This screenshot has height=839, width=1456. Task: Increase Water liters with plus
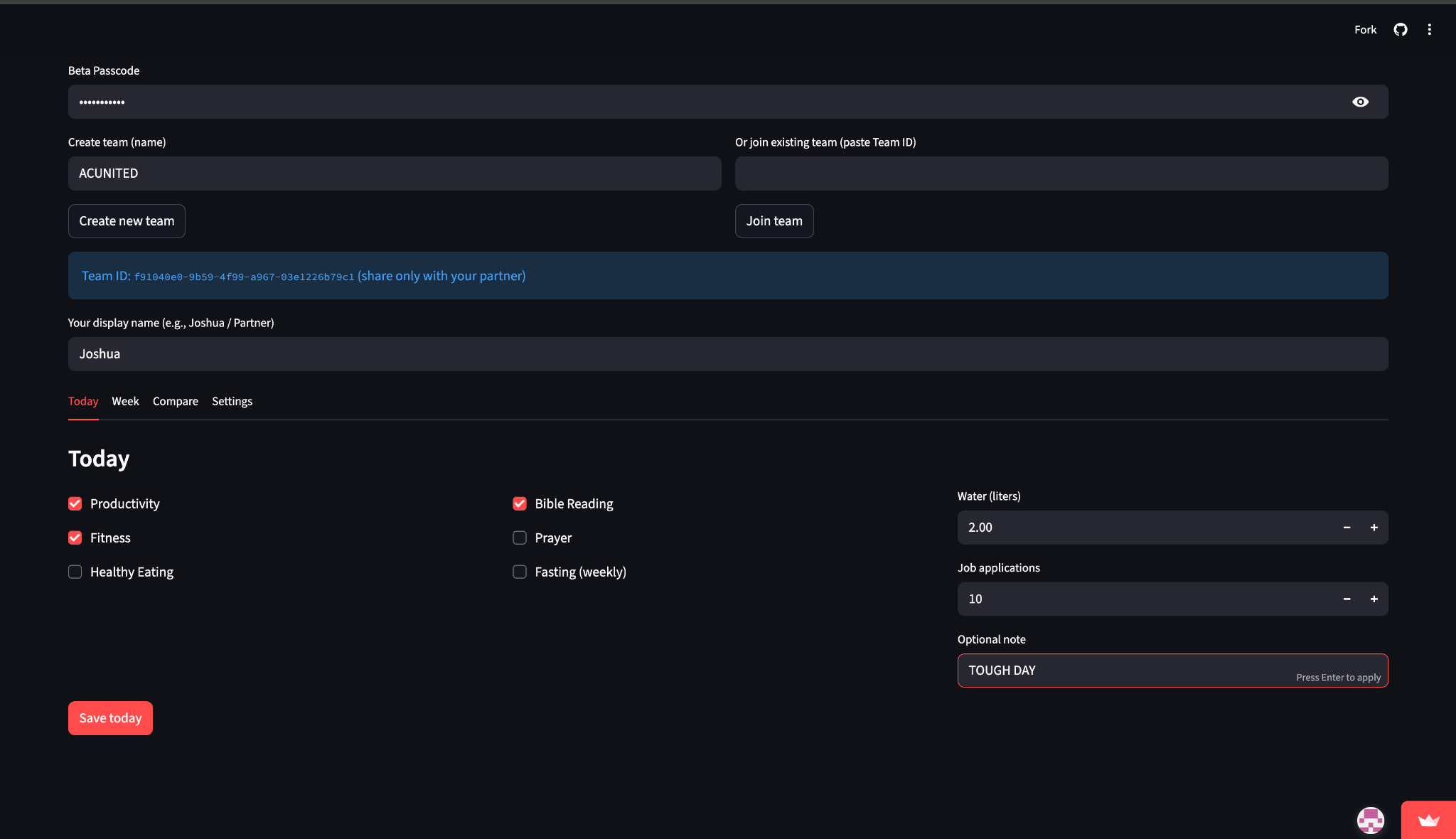tap(1374, 528)
